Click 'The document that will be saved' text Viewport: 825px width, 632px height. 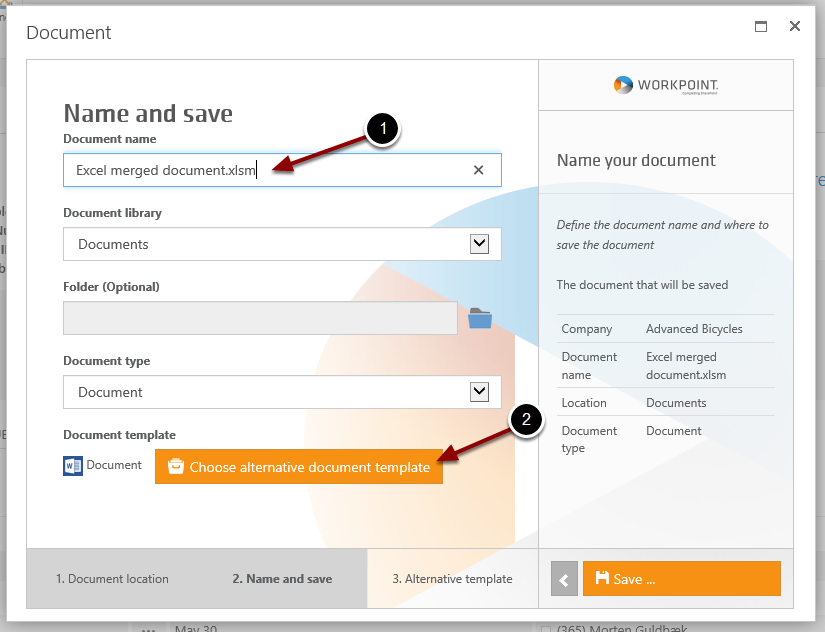642,285
